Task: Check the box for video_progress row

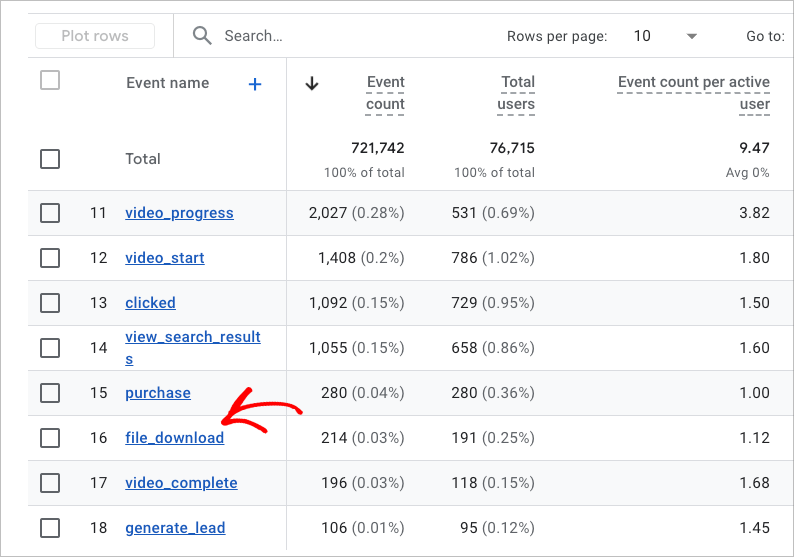Action: (50, 213)
